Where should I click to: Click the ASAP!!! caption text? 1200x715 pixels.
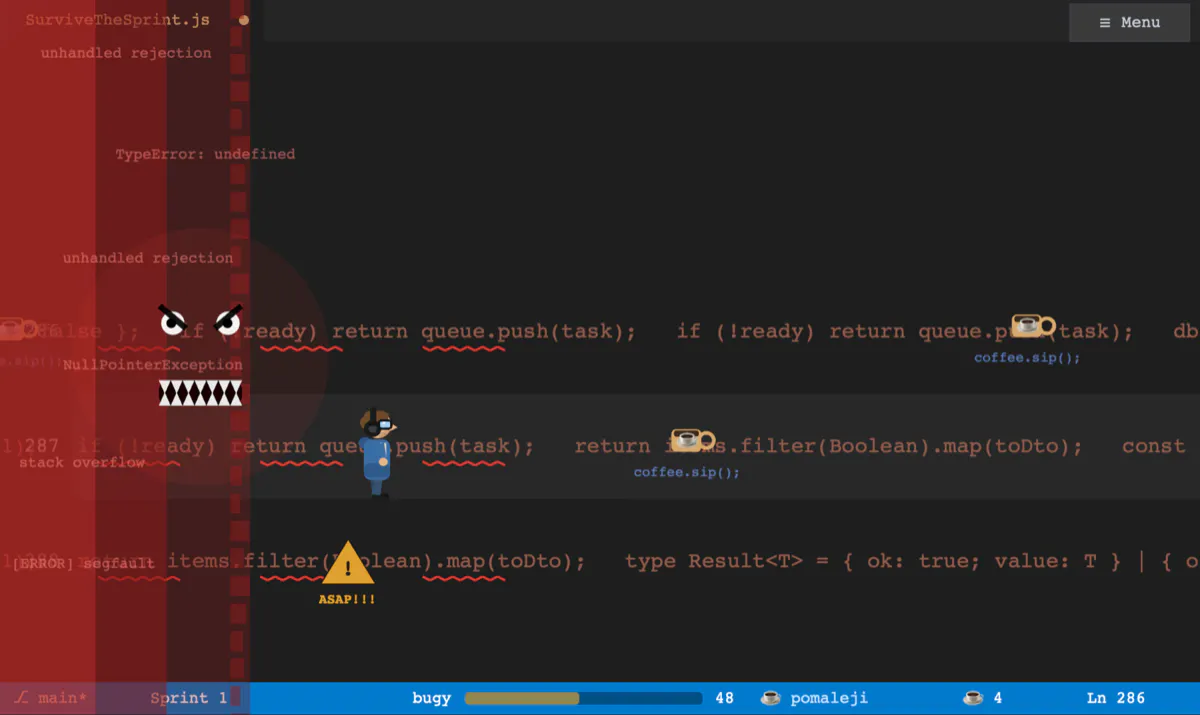(x=347, y=599)
